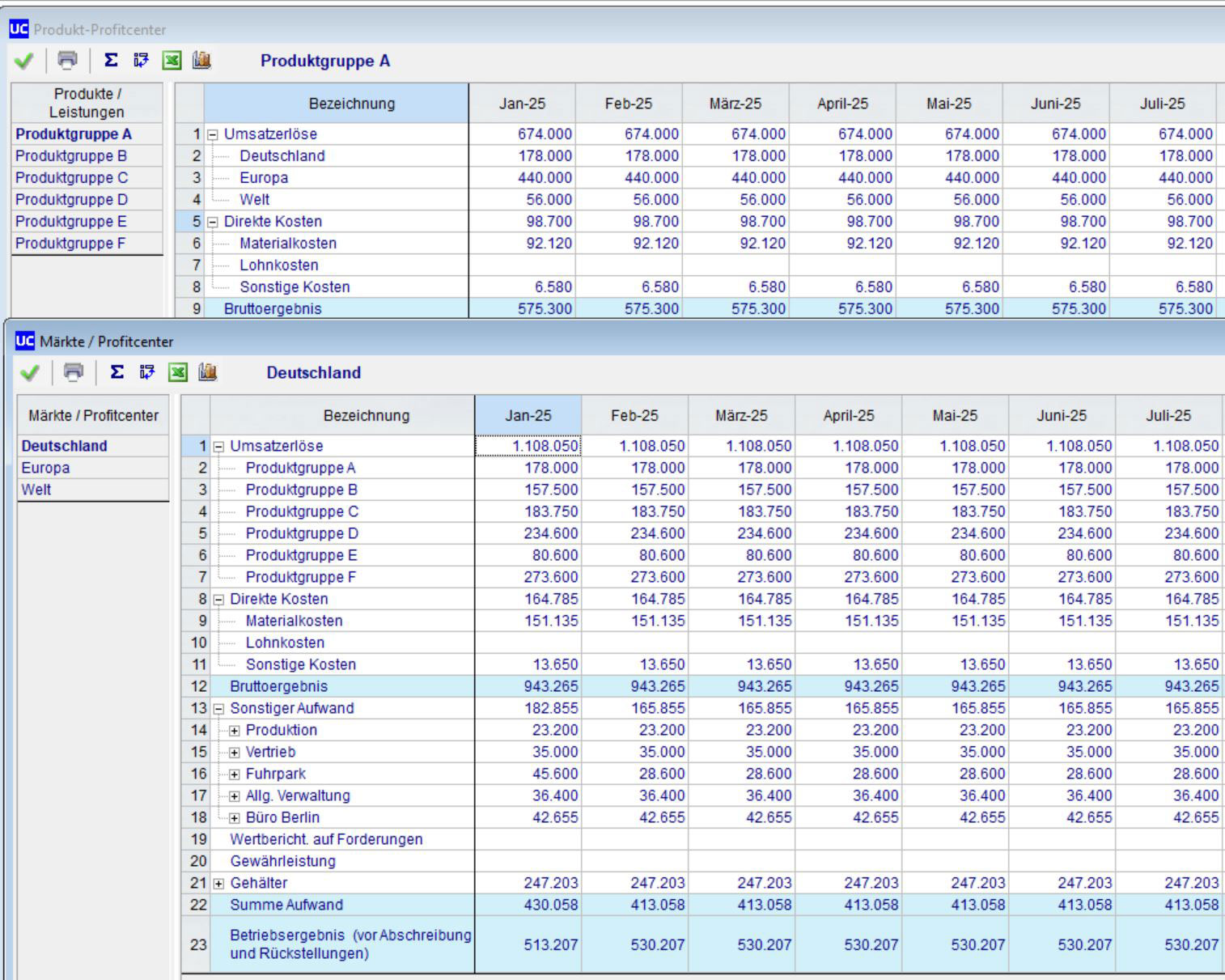Expand the Gehälter row

pos(218,884)
